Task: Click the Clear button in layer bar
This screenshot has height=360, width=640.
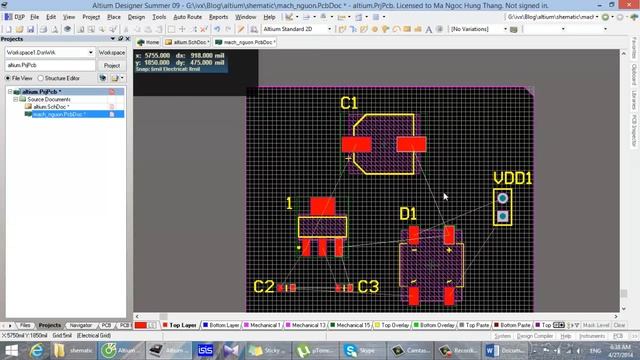Action: click(619, 325)
